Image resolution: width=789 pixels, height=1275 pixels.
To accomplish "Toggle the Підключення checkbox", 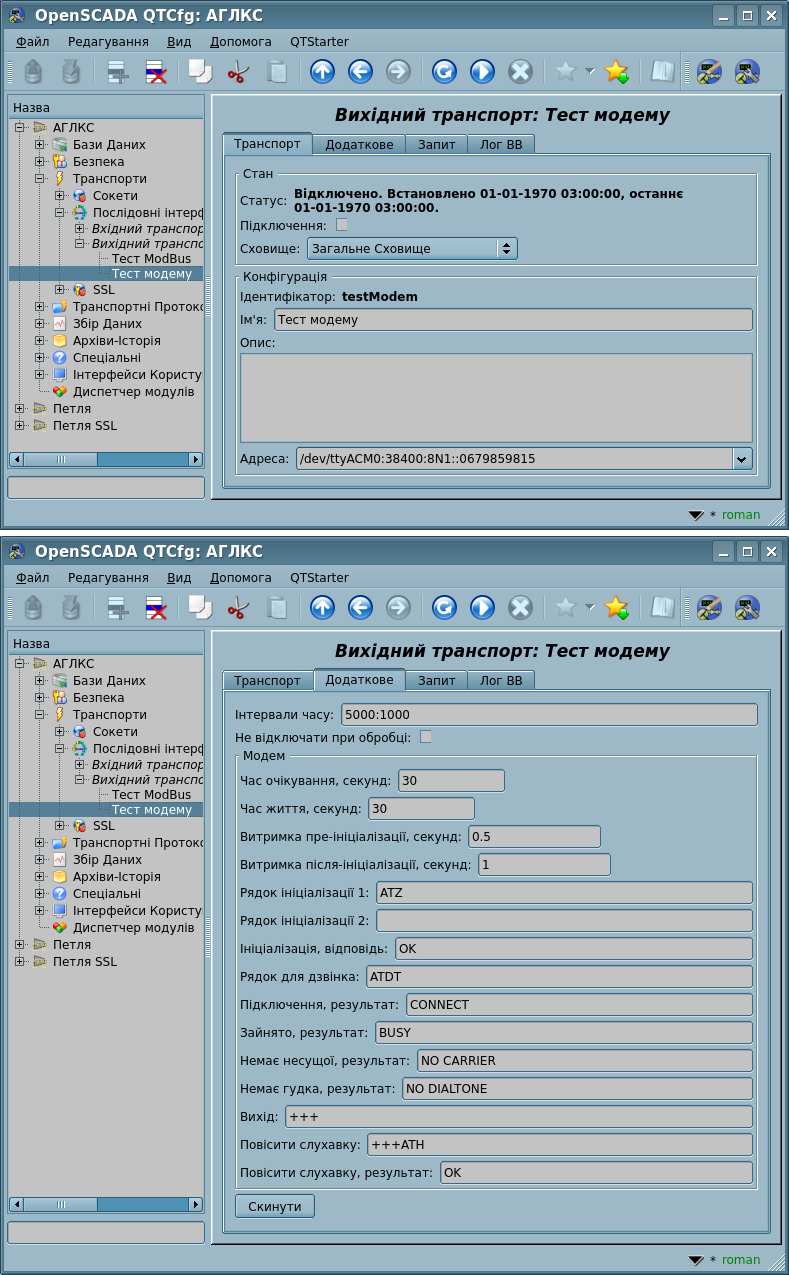I will point(342,225).
